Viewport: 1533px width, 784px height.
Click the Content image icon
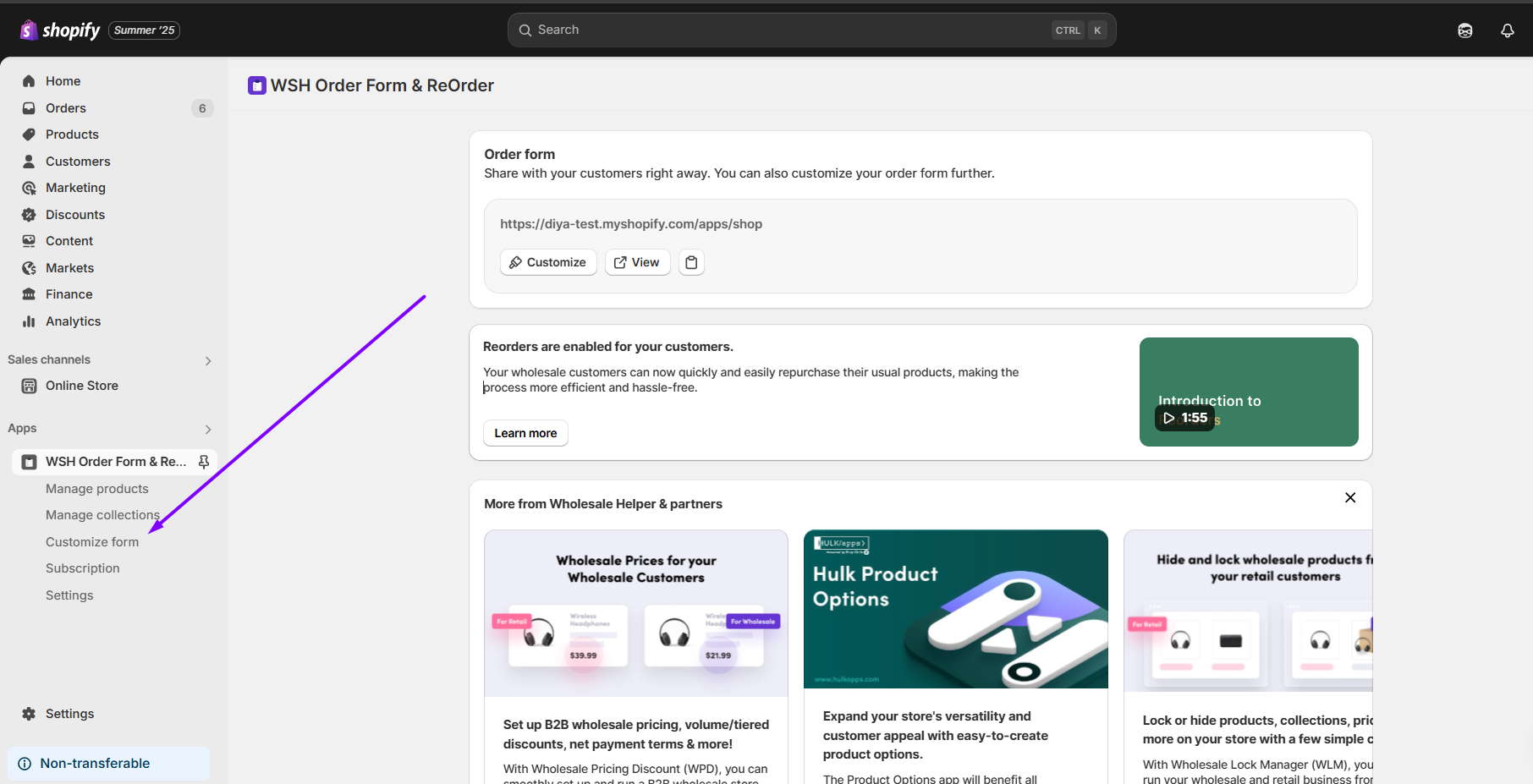click(29, 241)
